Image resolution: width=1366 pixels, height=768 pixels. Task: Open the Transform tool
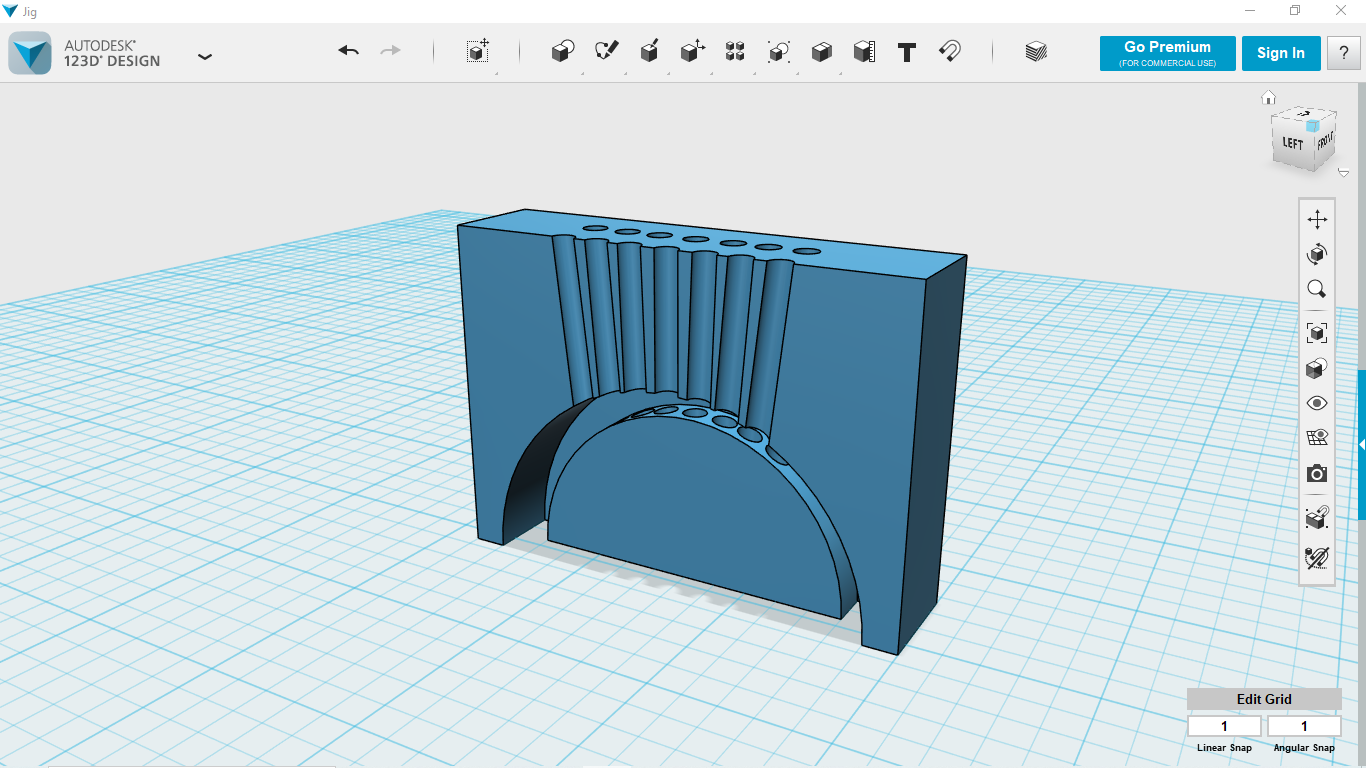pyautogui.click(x=478, y=51)
